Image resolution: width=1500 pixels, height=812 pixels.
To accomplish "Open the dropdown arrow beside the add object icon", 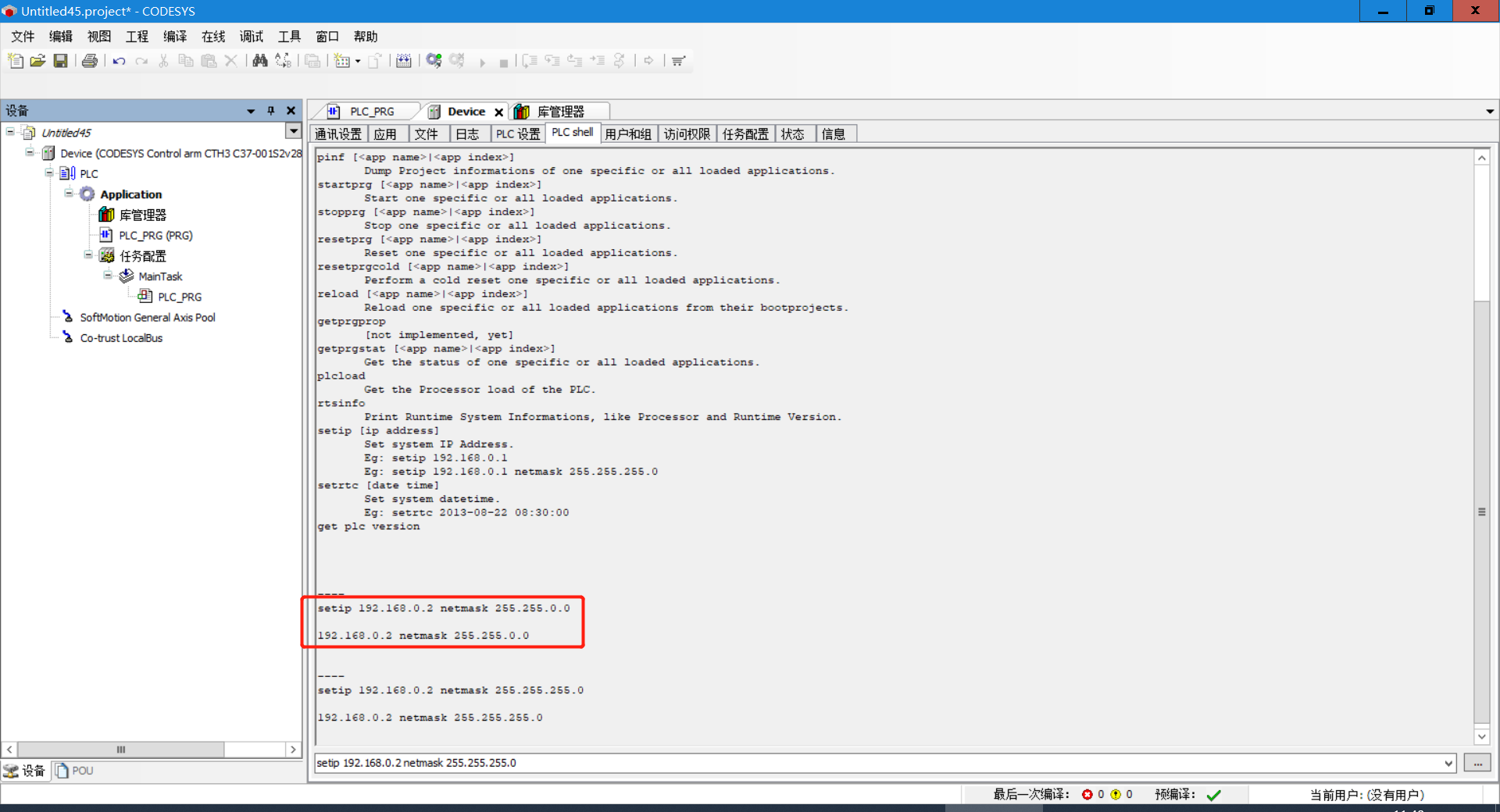I will click(x=358, y=61).
